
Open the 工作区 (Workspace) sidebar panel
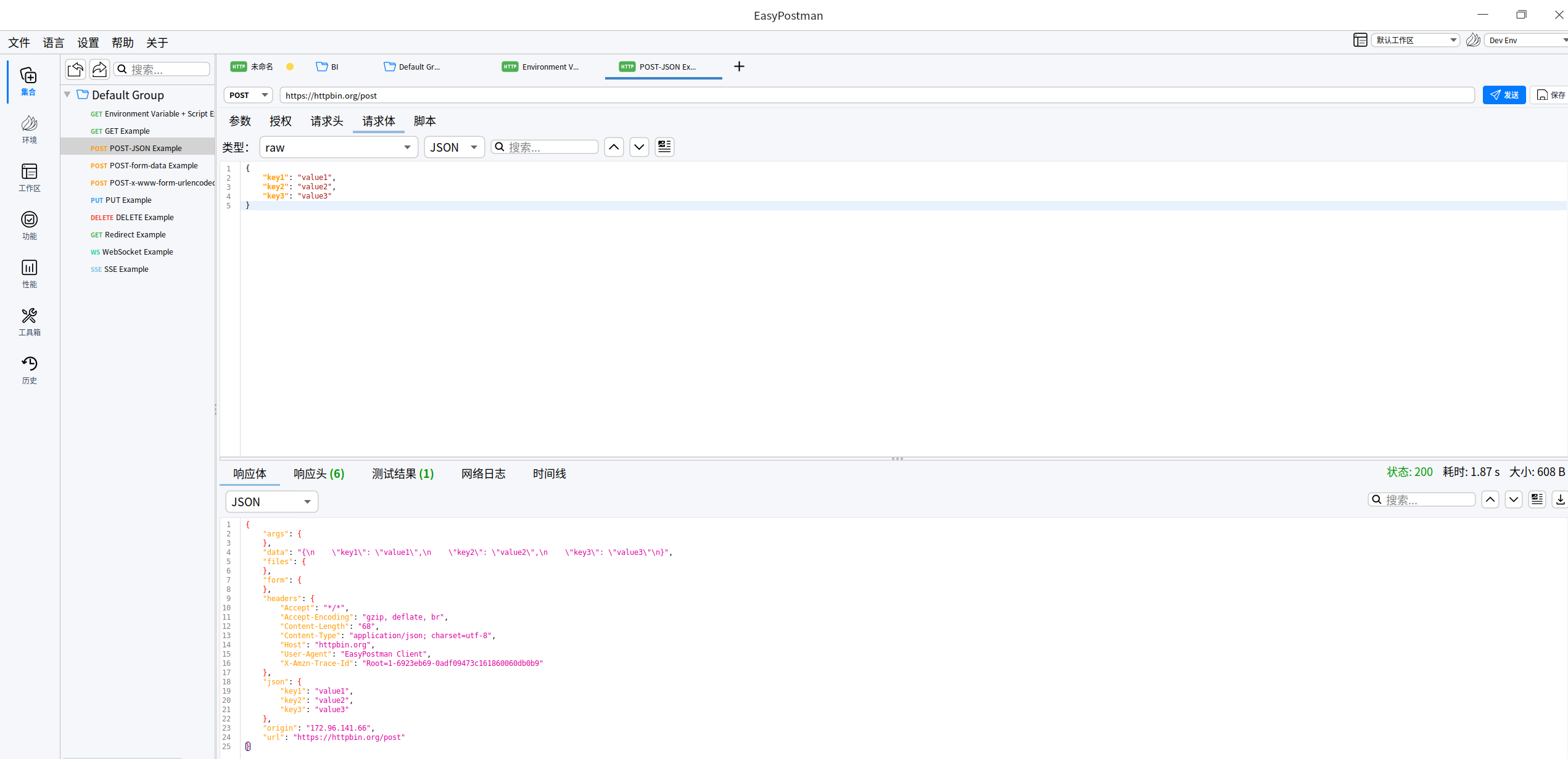coord(29,178)
